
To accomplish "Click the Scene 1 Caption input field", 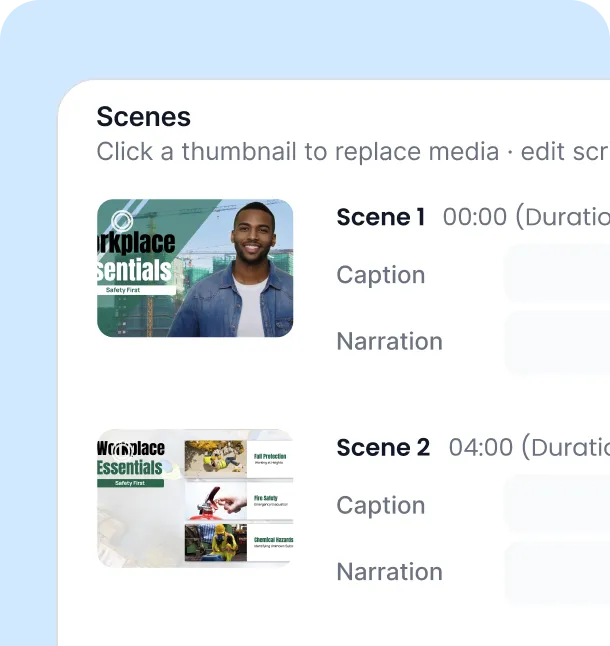I will point(557,274).
